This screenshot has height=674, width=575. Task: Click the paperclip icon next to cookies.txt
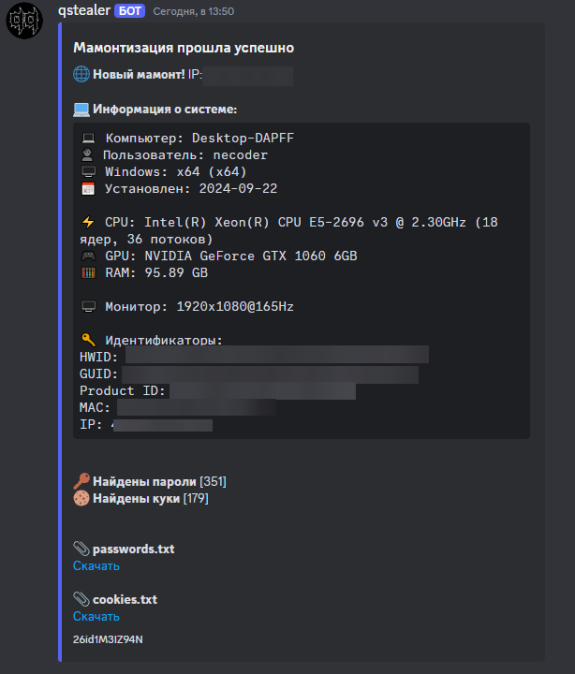[x=81, y=599]
